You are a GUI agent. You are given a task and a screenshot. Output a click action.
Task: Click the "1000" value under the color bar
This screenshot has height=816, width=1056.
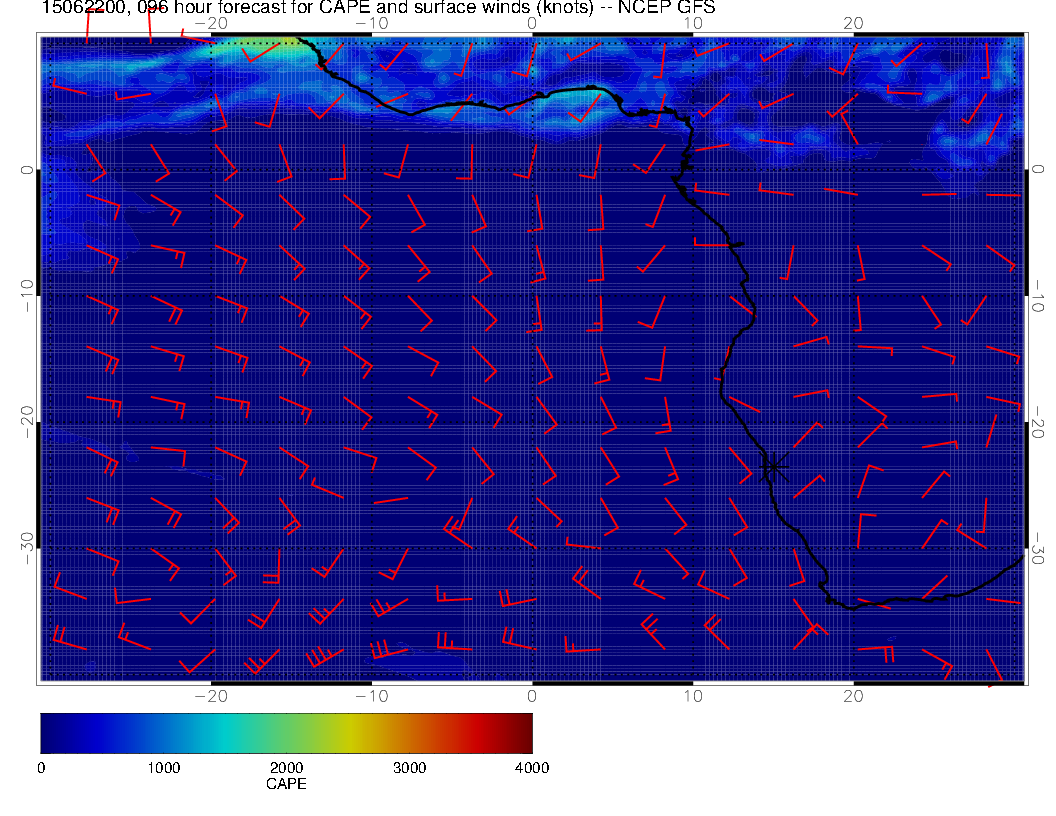(x=164, y=768)
